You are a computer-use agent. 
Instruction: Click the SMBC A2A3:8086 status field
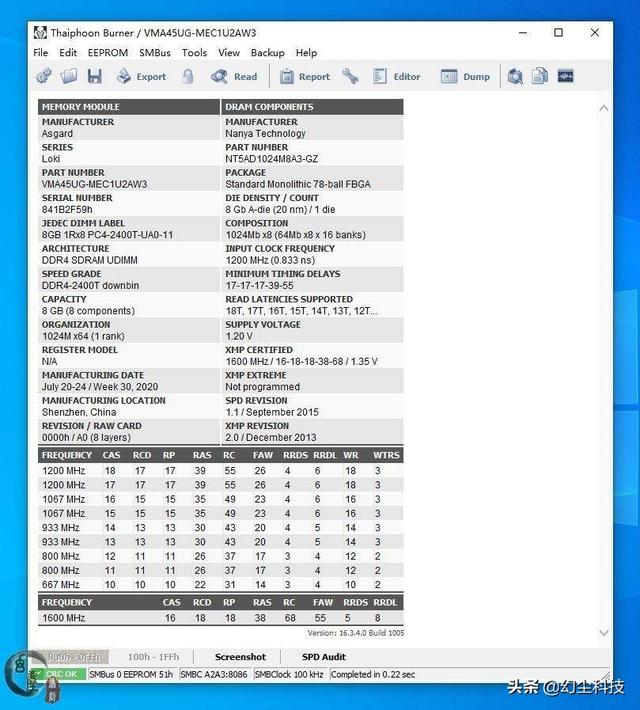click(x=214, y=674)
